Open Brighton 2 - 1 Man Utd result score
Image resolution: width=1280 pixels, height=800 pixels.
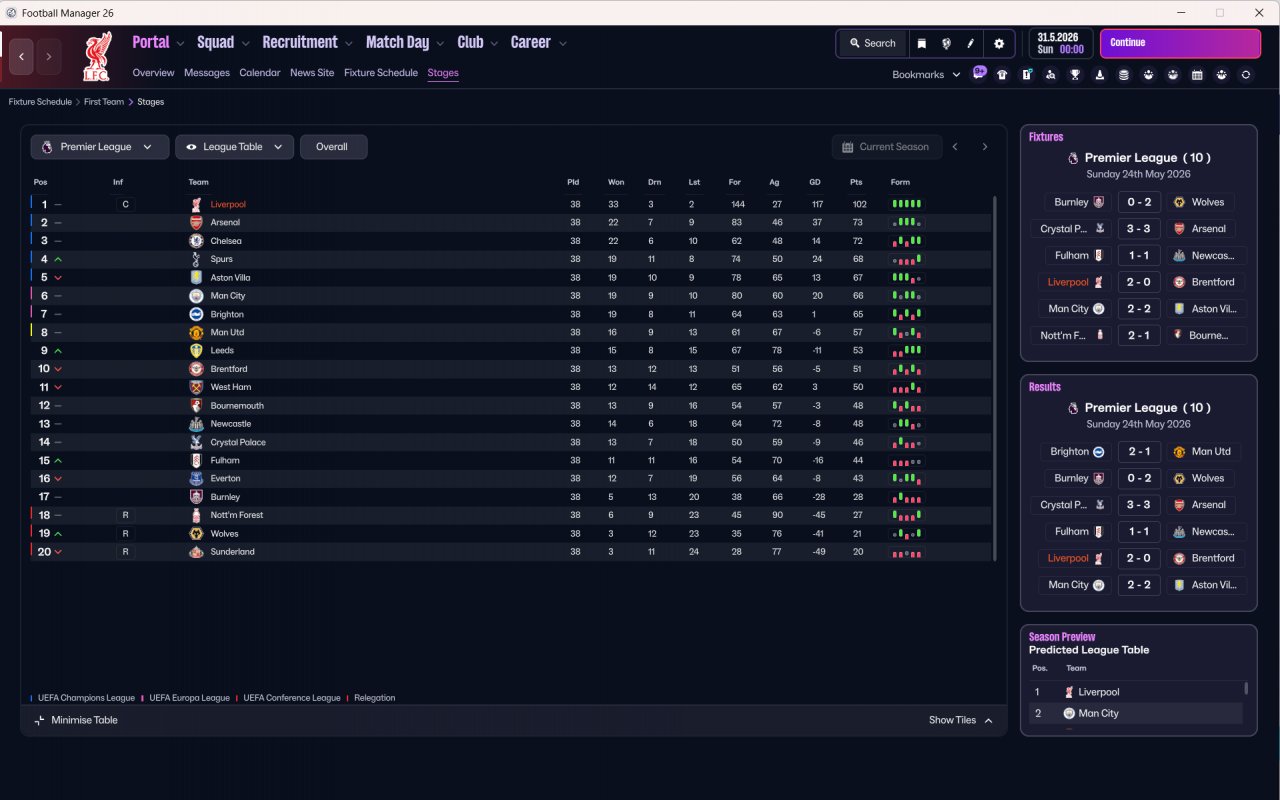pyautogui.click(x=1139, y=452)
